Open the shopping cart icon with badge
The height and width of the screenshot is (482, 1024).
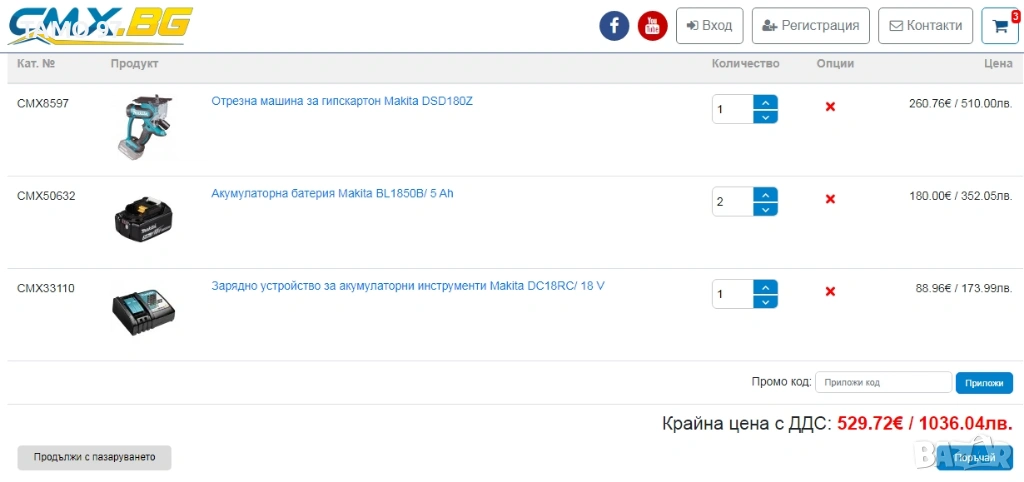[x=1000, y=26]
